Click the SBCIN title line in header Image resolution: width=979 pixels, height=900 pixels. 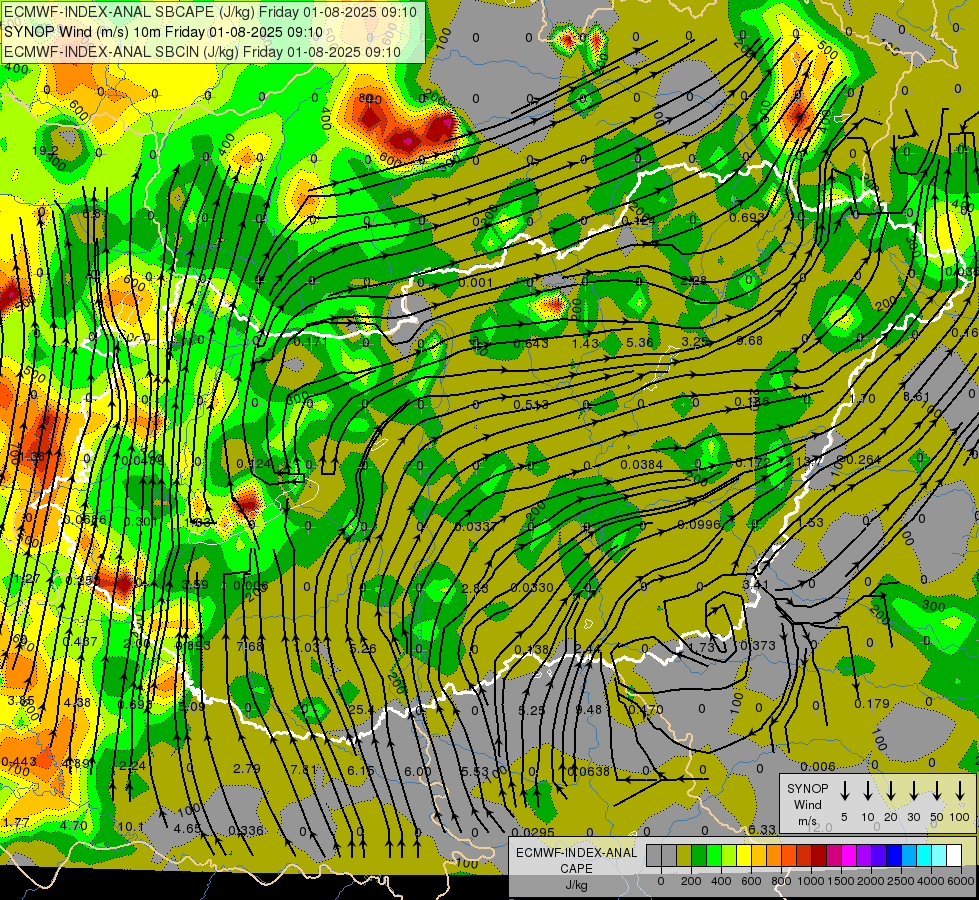point(202,52)
